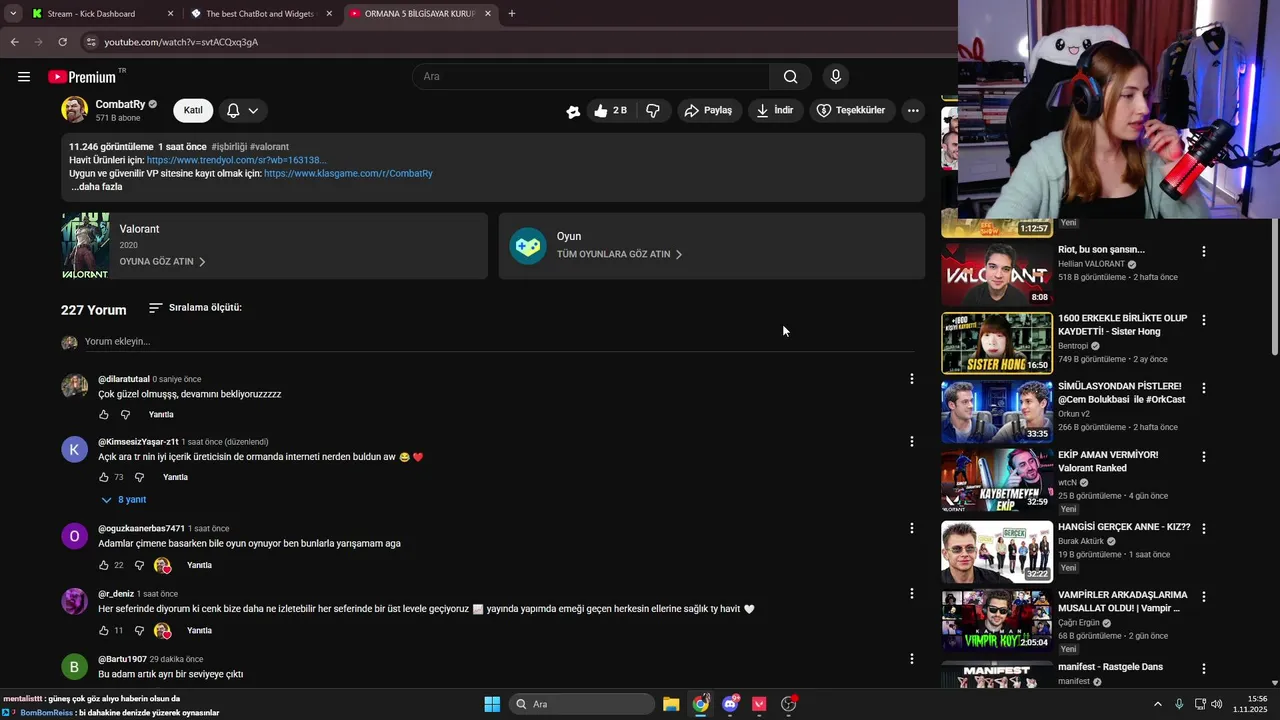Dislike the @oguzkaanerbas7471 comment
The height and width of the screenshot is (720, 1280).
click(x=140, y=565)
